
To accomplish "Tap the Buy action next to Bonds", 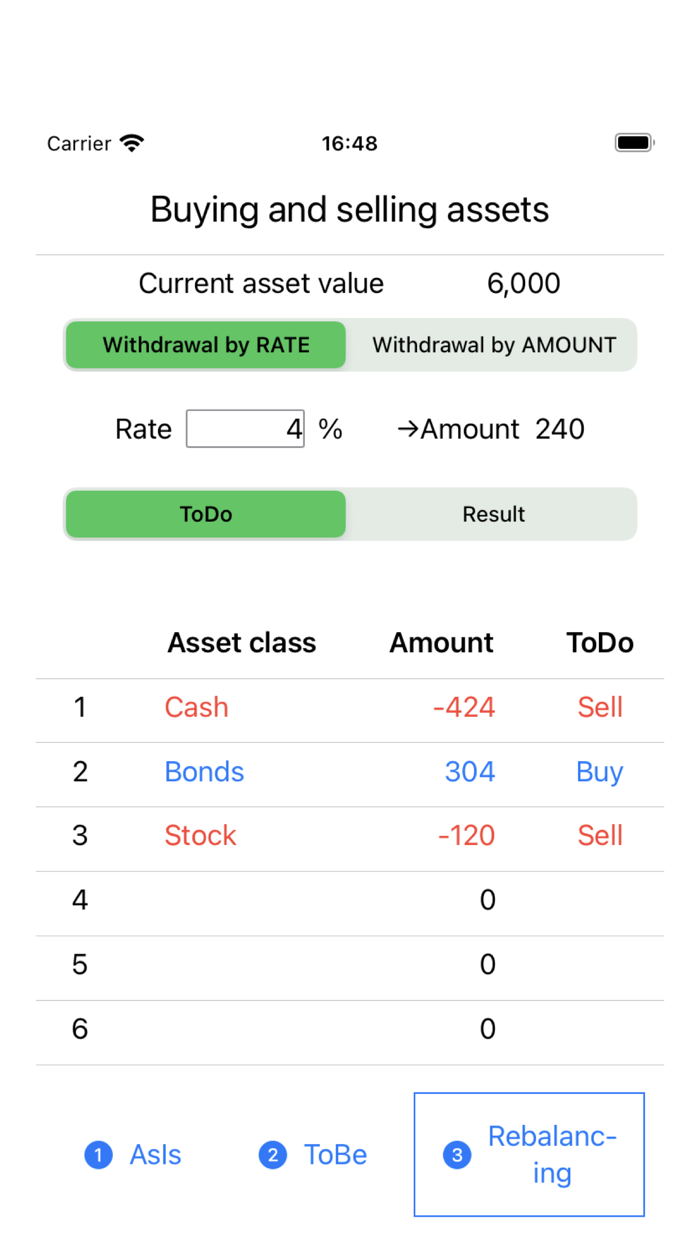I will point(599,771).
